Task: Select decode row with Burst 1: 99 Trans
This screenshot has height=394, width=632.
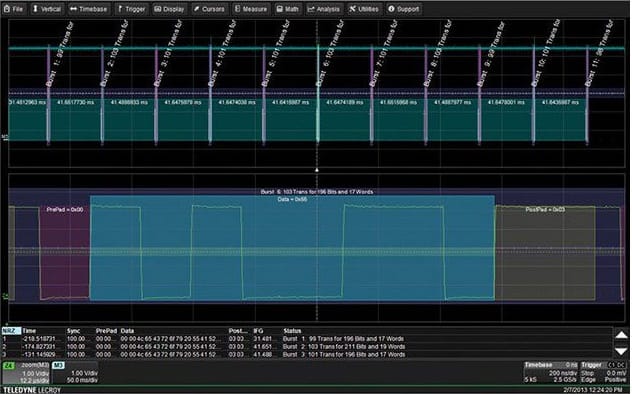Action: (x=306, y=339)
